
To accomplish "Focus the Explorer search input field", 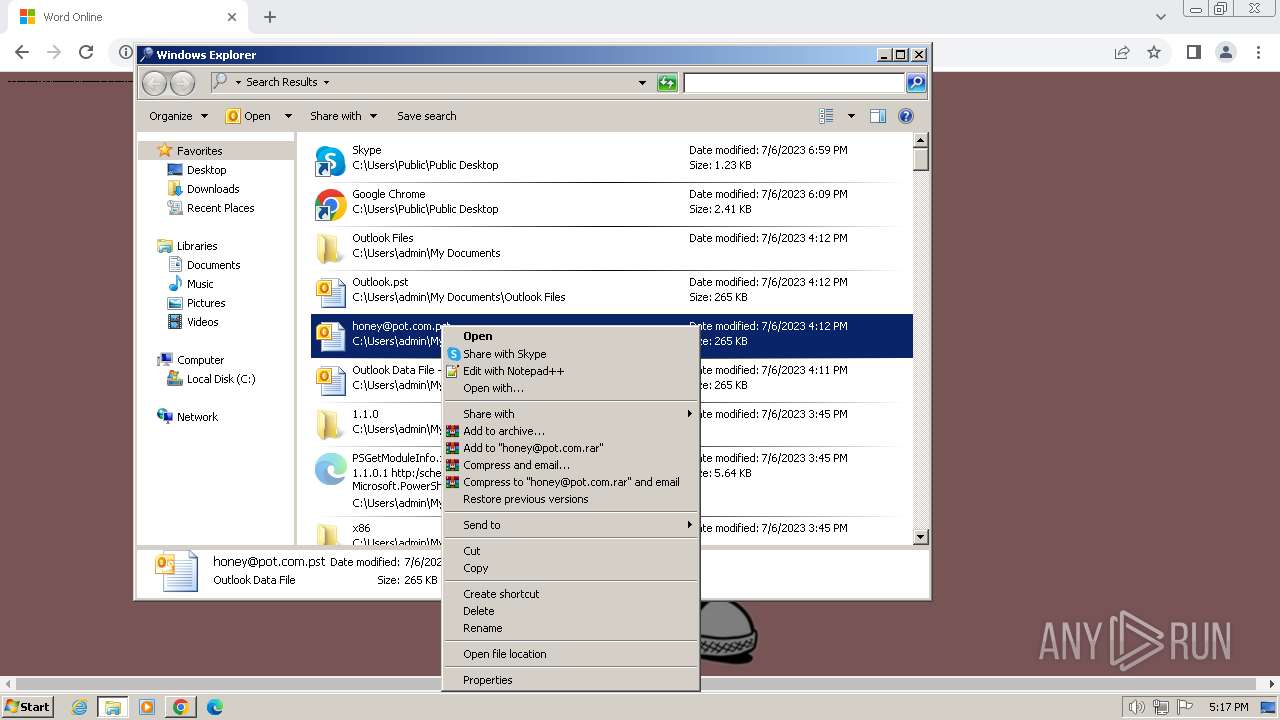I will pyautogui.click(x=794, y=82).
